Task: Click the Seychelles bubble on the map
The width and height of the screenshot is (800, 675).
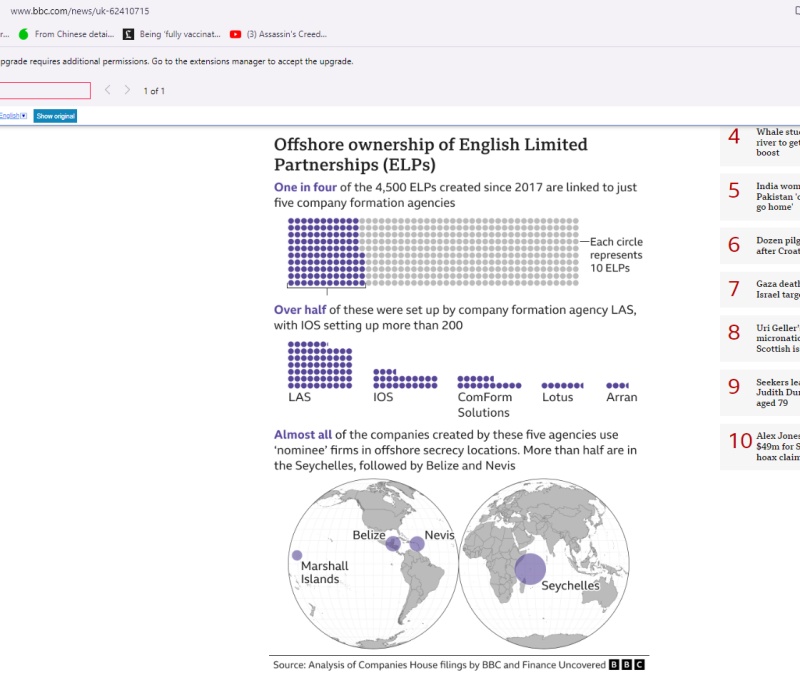Action: 530,568
